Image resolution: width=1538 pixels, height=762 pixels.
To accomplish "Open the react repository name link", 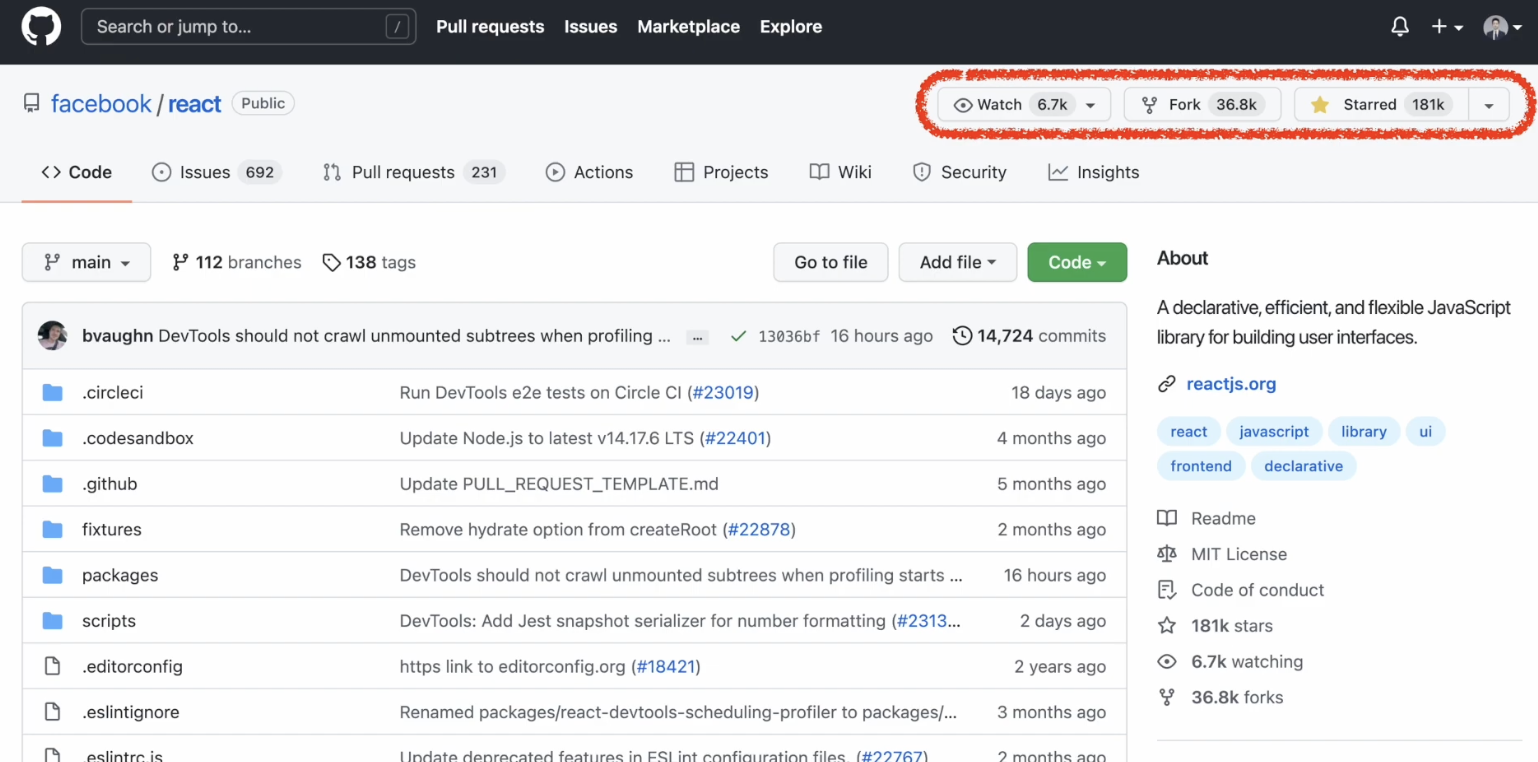I will 194,104.
